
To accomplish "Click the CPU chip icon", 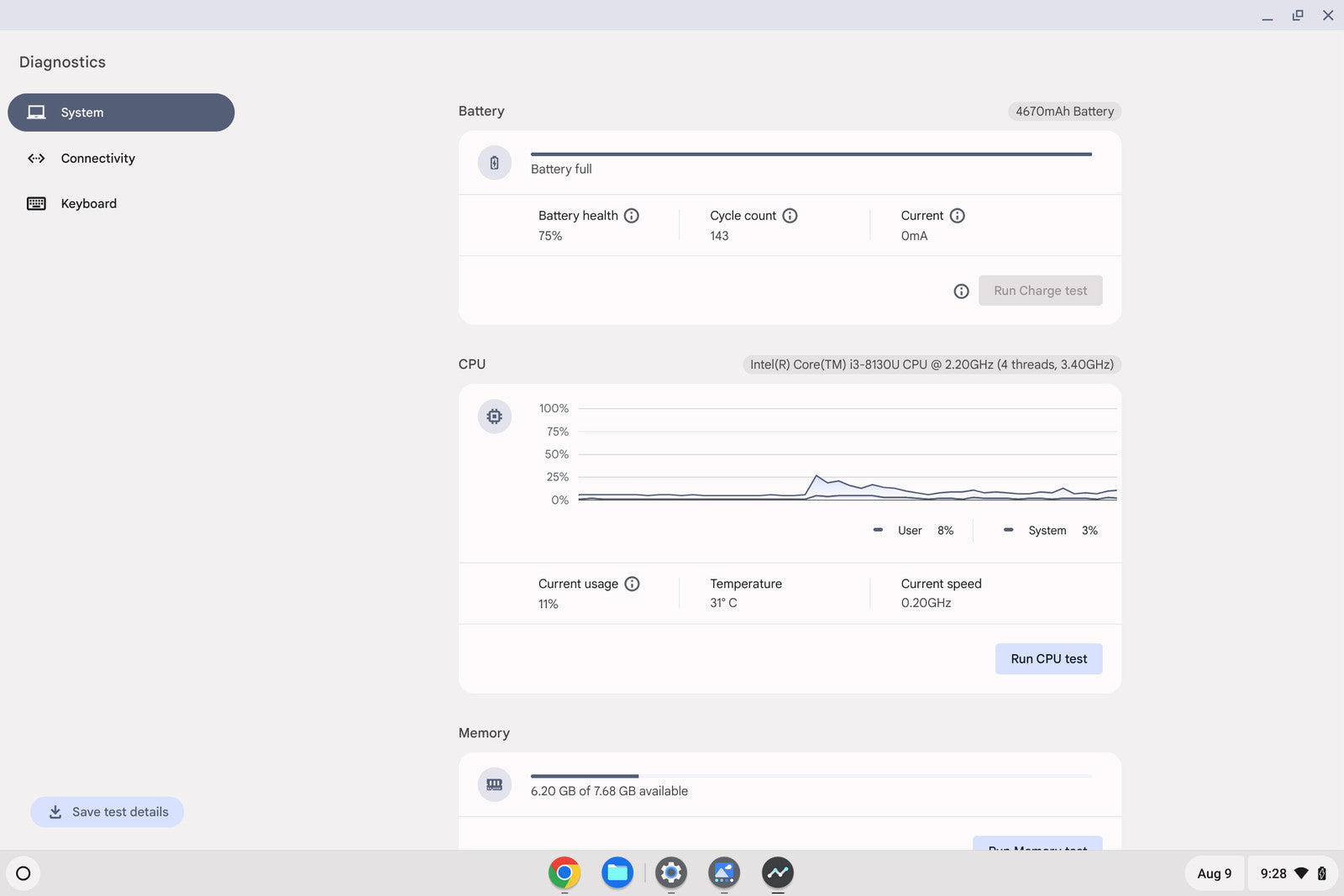I will [x=495, y=417].
